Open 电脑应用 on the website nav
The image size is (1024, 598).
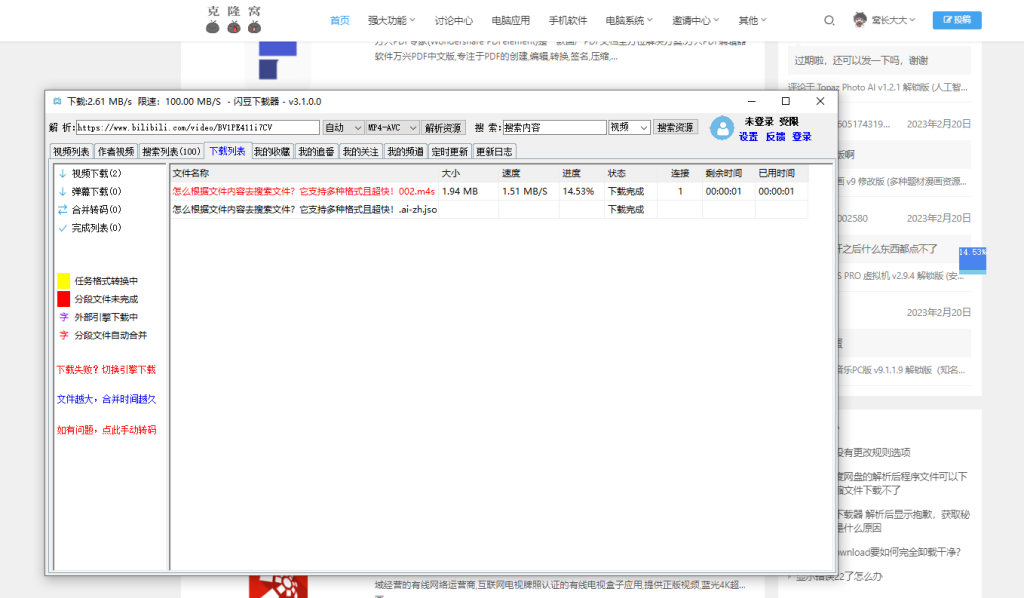pos(511,20)
